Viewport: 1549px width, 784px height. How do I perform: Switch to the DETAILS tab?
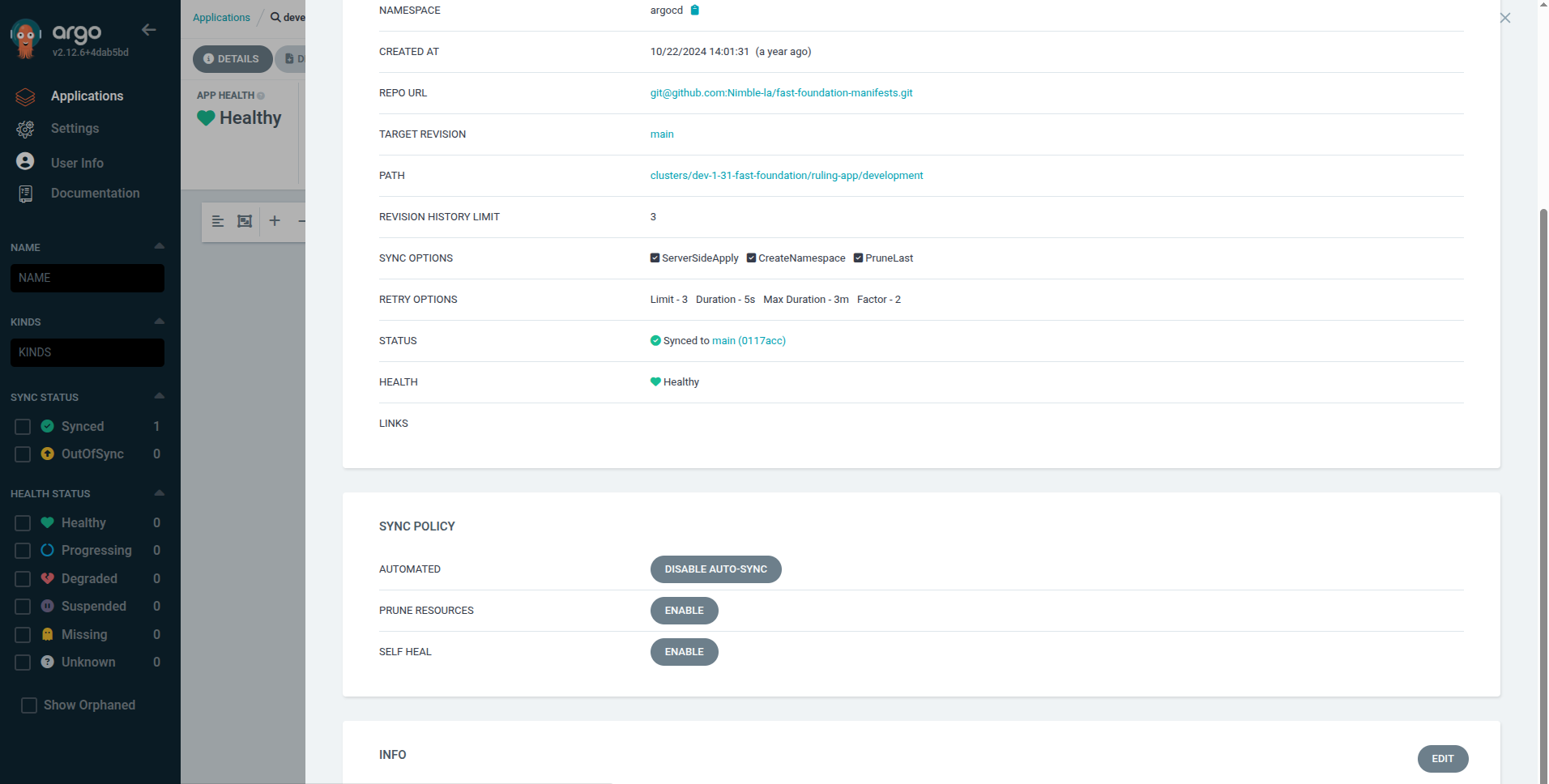233,58
